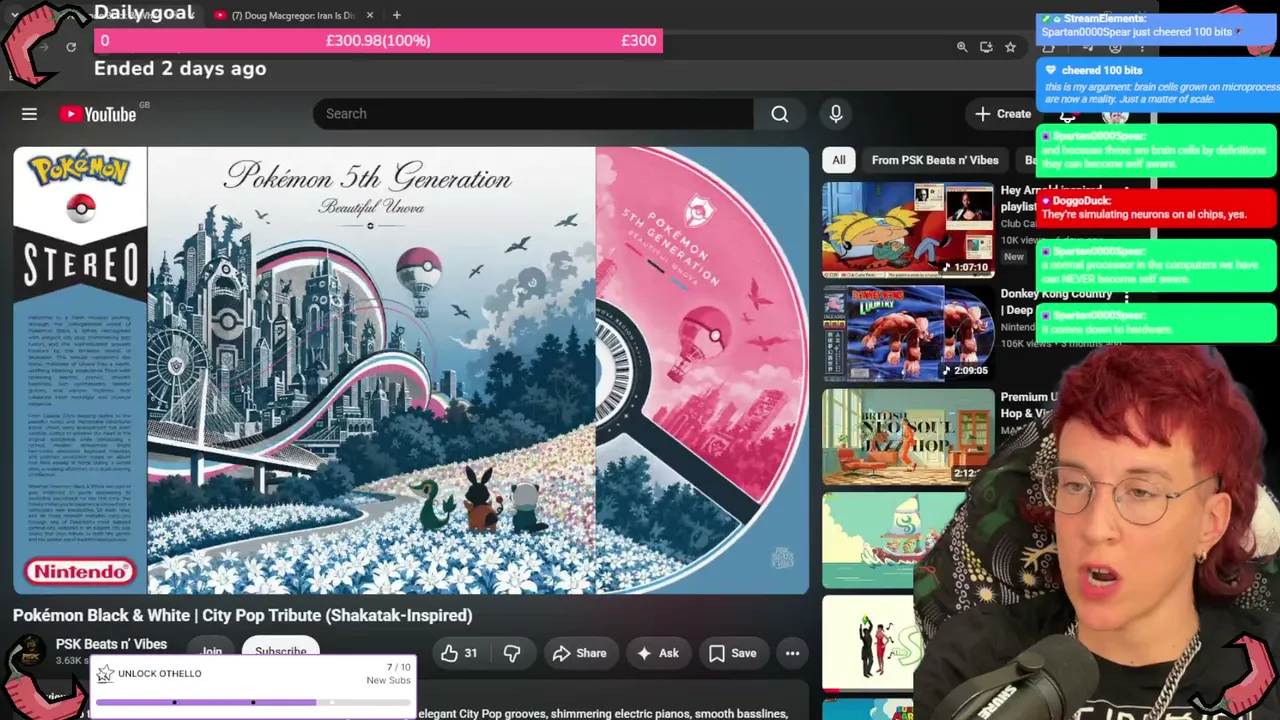Image resolution: width=1280 pixels, height=720 pixels.
Task: Click the New badge on Hey Arnold video
Action: (x=1014, y=257)
